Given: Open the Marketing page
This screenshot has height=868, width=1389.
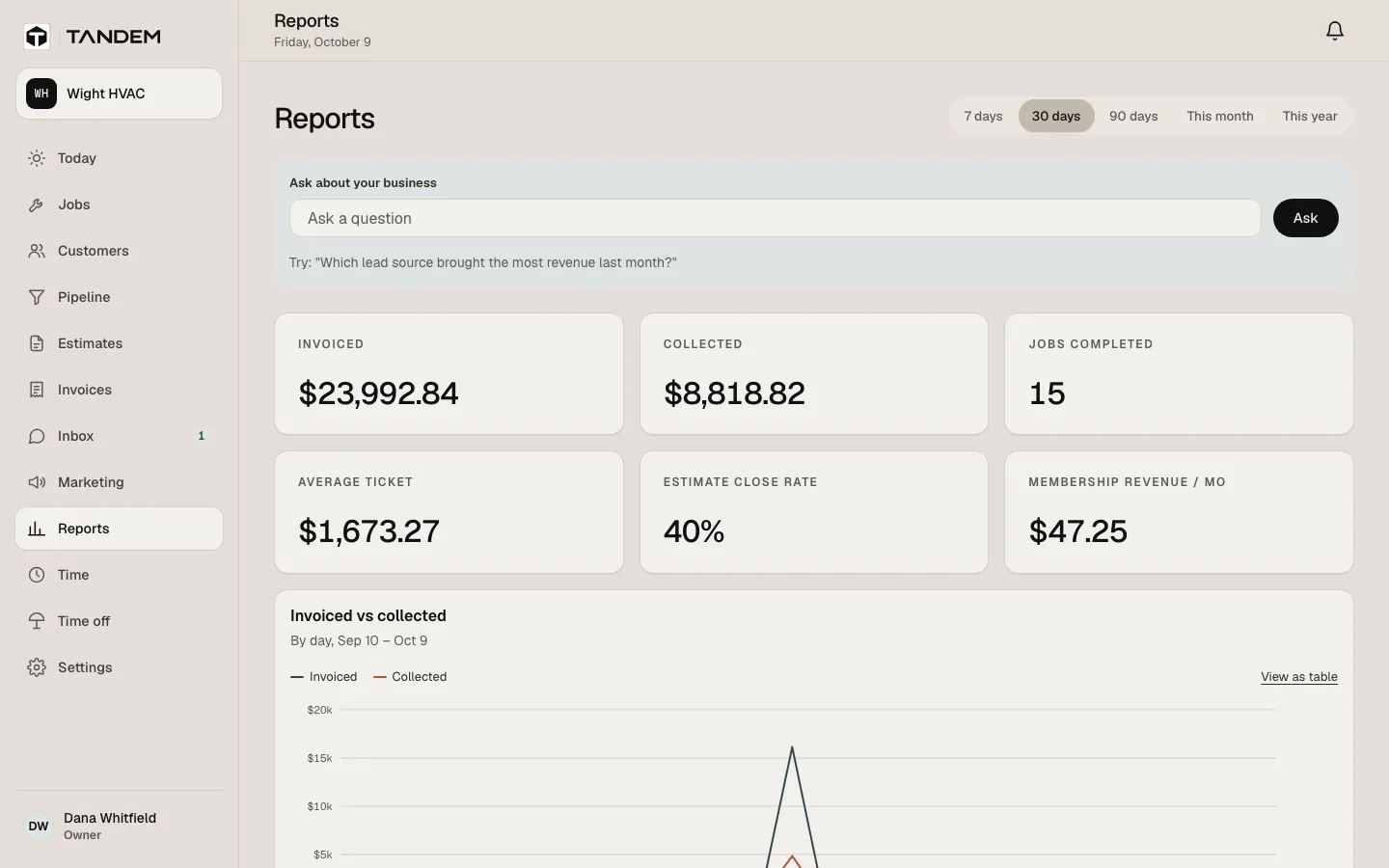Looking at the screenshot, I should (120, 482).
